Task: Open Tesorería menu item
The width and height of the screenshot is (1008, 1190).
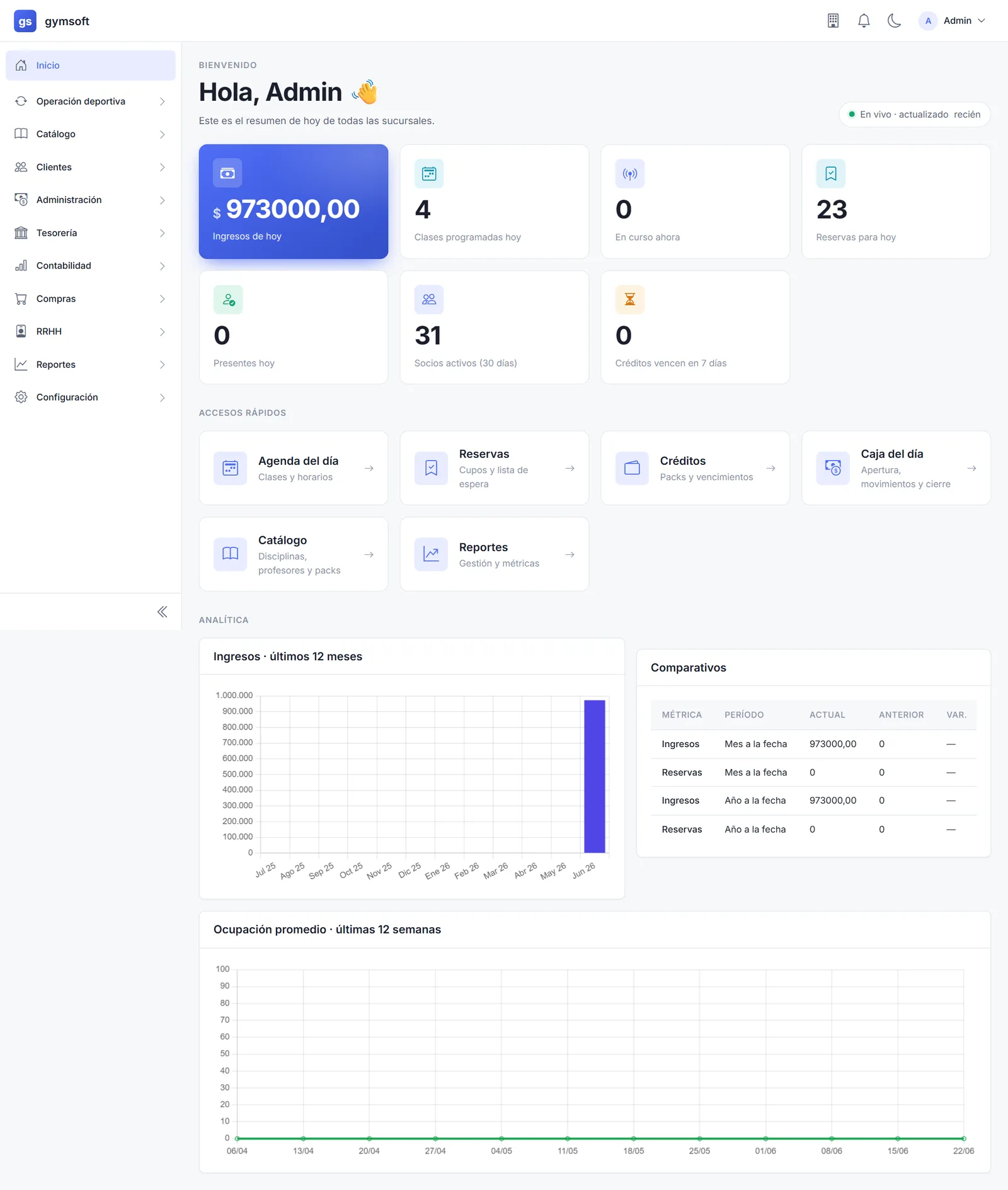Action: (91, 233)
